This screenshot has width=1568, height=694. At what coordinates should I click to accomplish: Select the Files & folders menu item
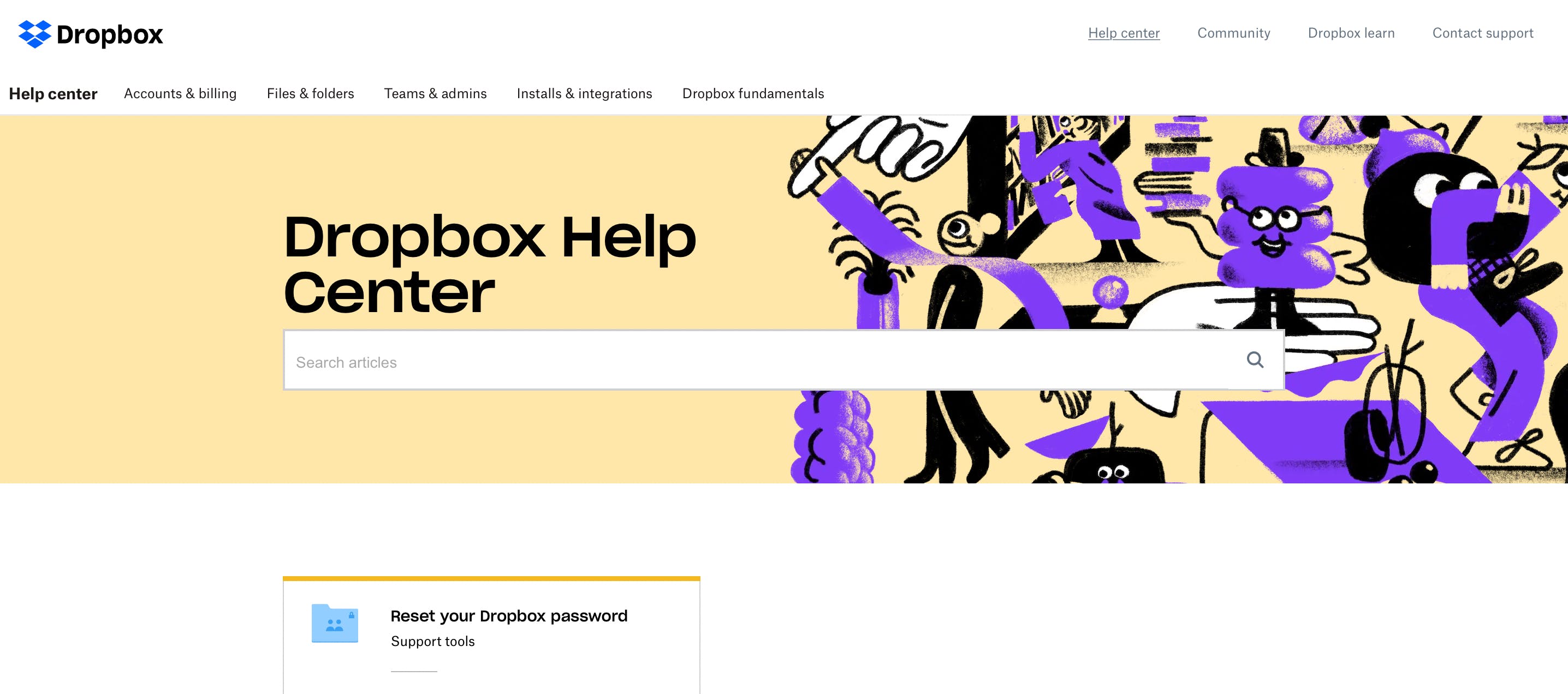coord(310,93)
